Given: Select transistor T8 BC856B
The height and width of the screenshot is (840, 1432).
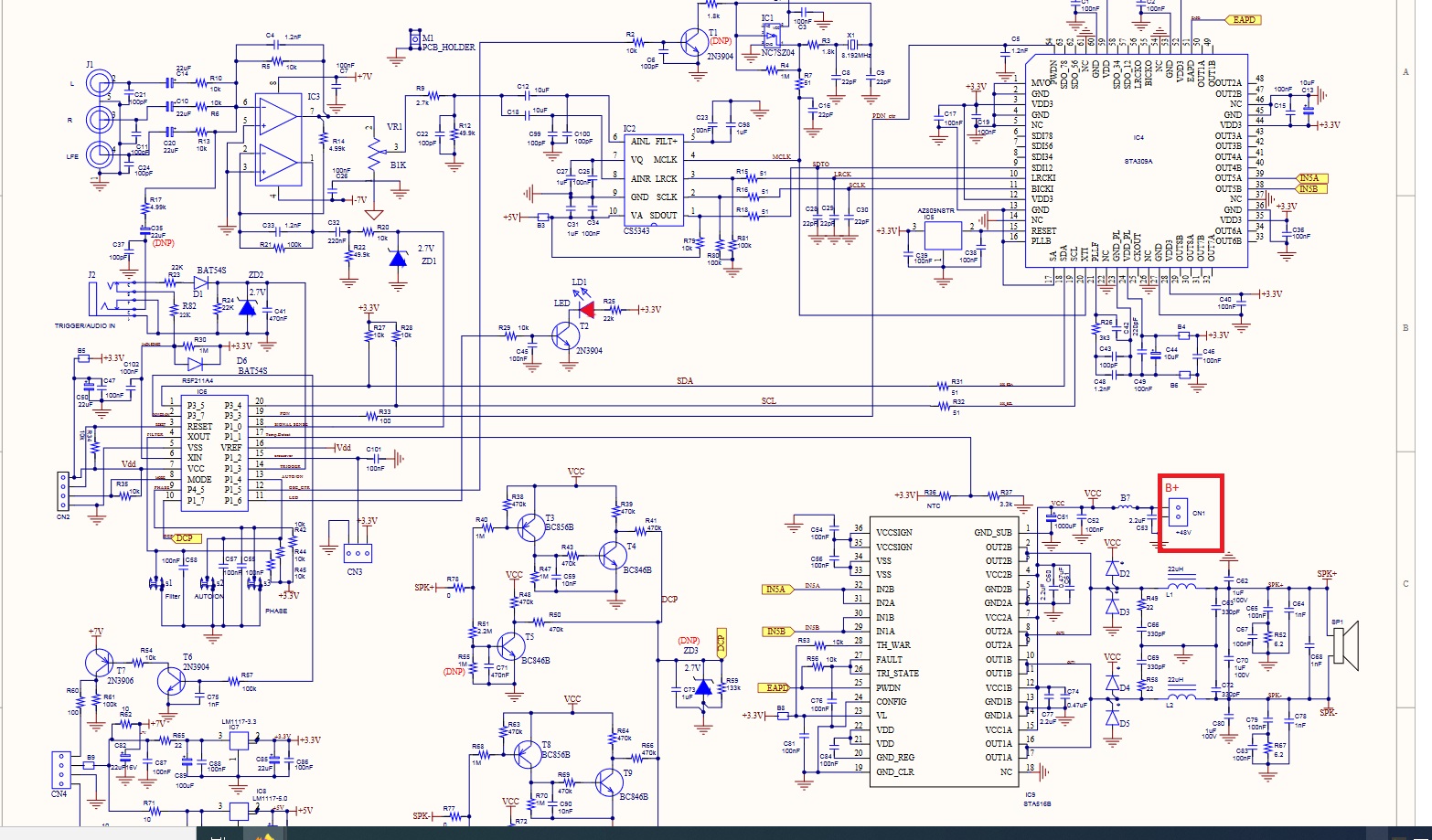Looking at the screenshot, I should [528, 754].
